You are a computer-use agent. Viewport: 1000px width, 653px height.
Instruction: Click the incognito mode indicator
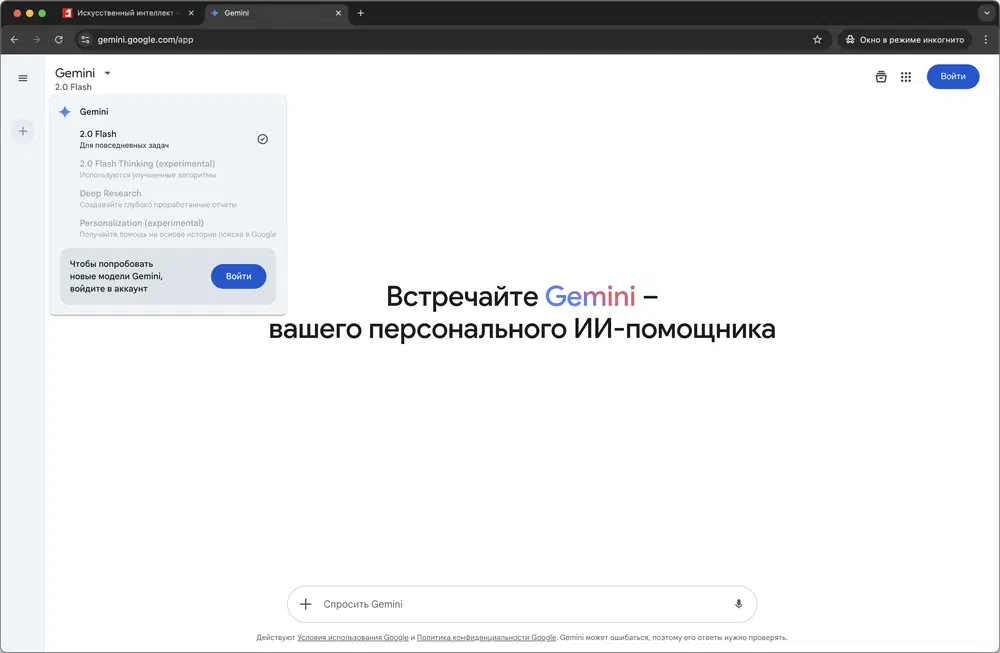(904, 40)
